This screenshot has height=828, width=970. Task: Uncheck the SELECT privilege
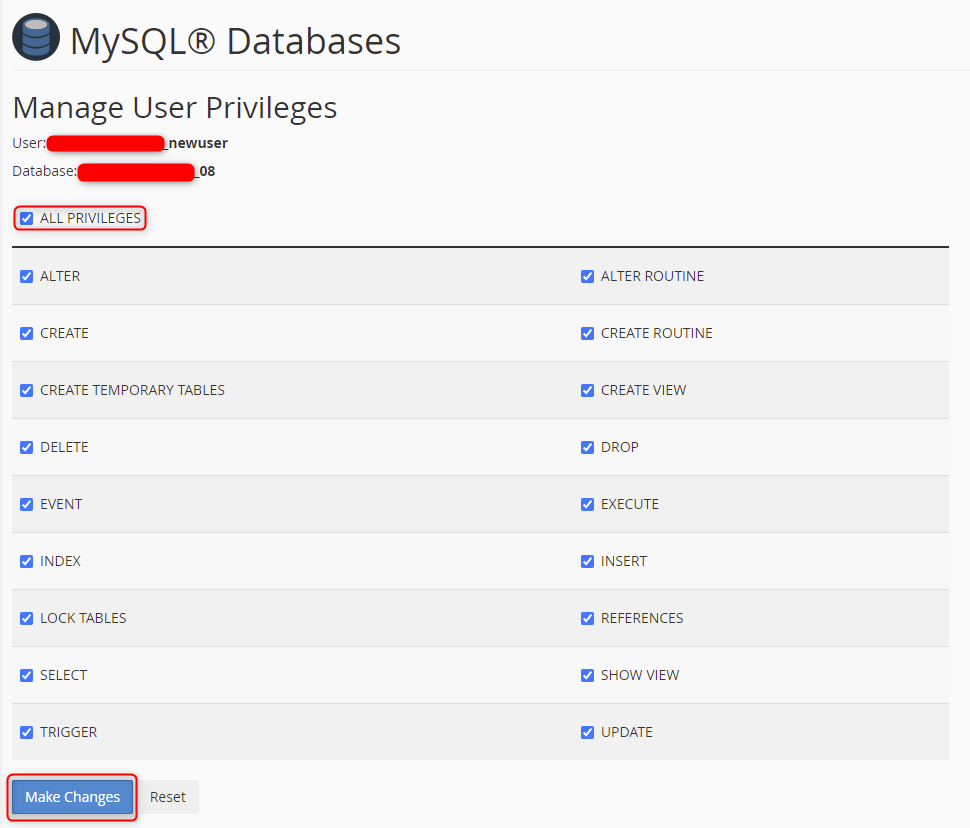coord(26,675)
